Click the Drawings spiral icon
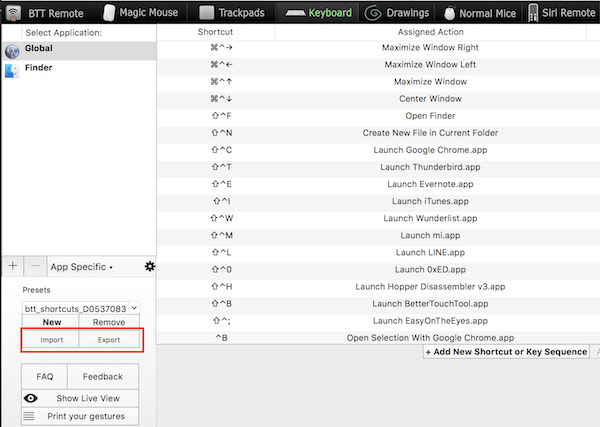 tap(373, 13)
